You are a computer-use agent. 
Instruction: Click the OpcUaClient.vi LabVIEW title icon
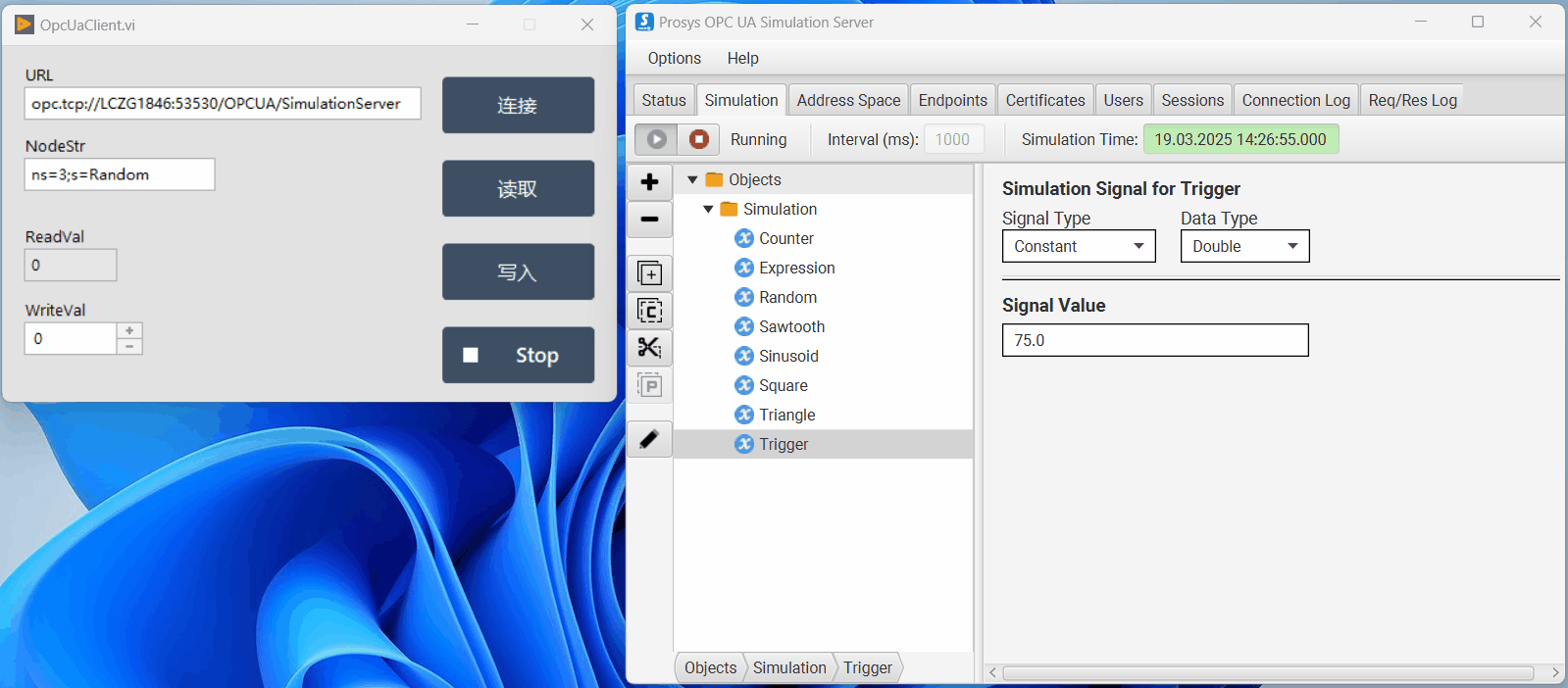click(25, 25)
